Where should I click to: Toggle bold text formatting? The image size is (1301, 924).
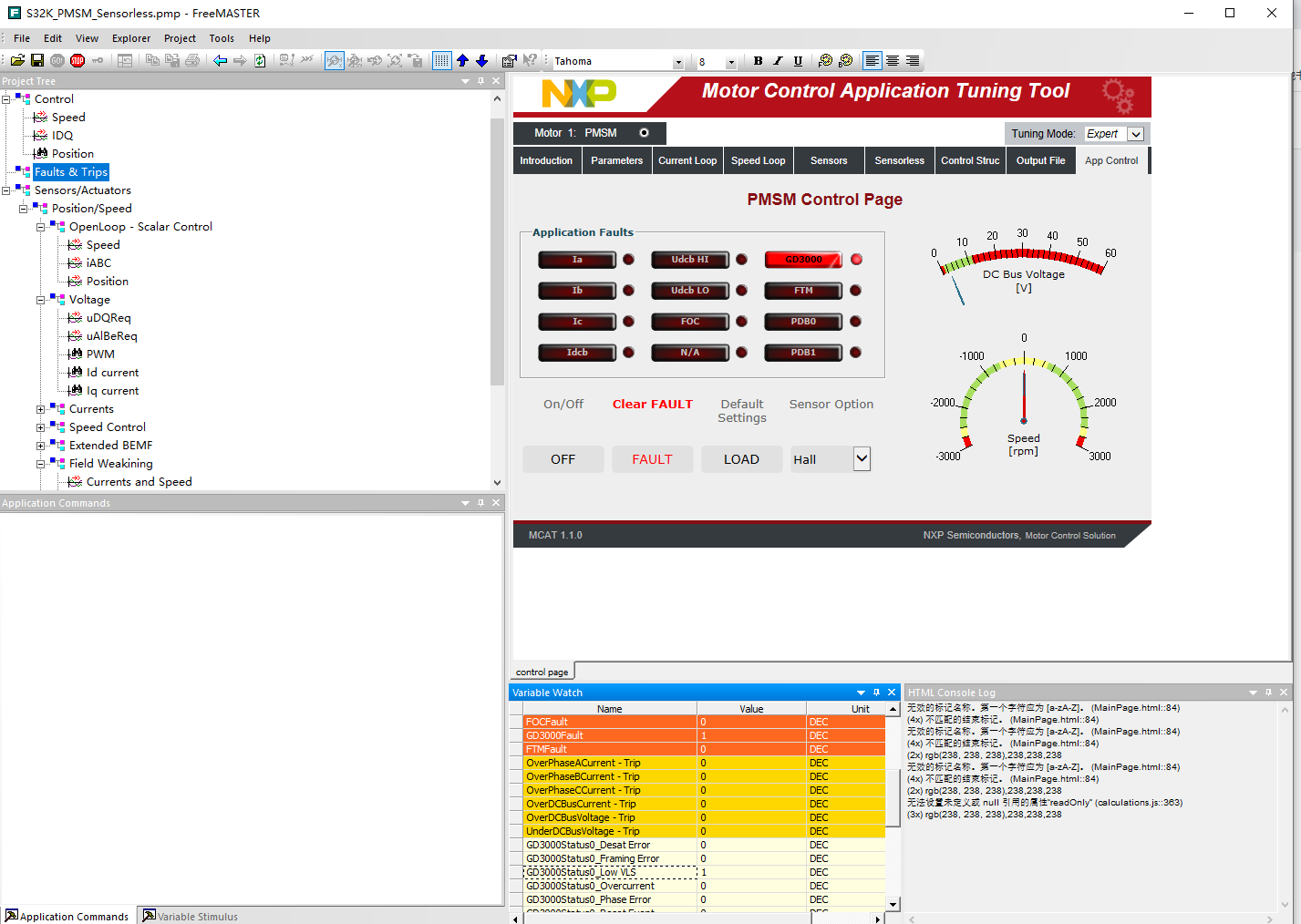click(x=758, y=60)
